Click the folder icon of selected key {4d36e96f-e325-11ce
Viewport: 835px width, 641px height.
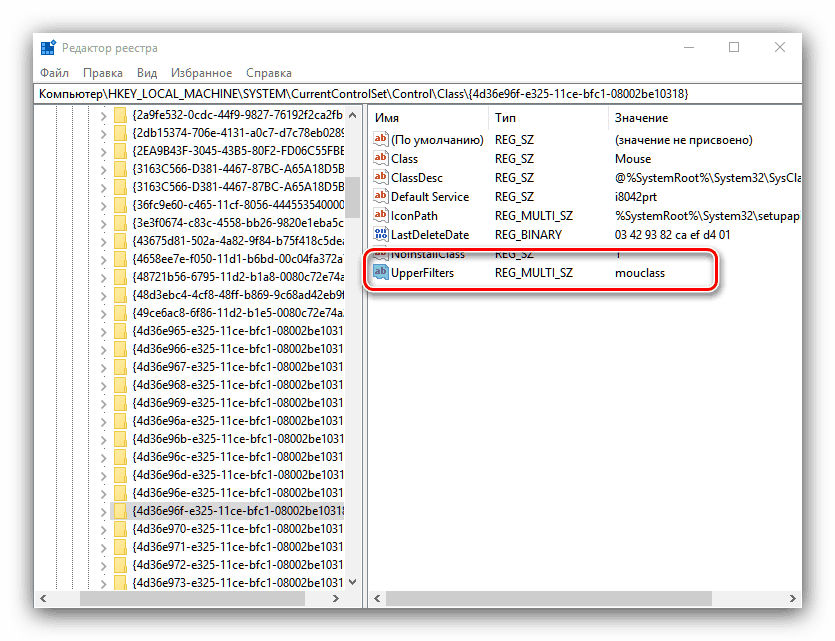pos(121,511)
